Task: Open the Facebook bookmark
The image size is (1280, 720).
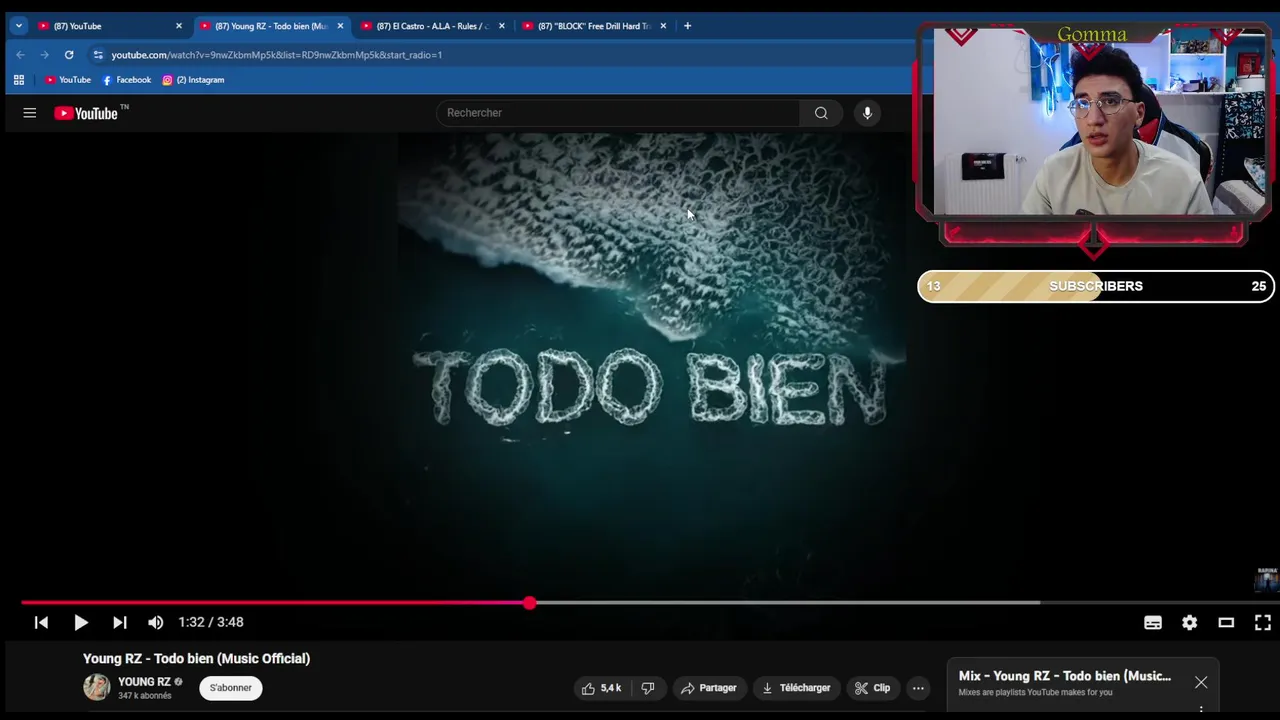Action: click(127, 80)
